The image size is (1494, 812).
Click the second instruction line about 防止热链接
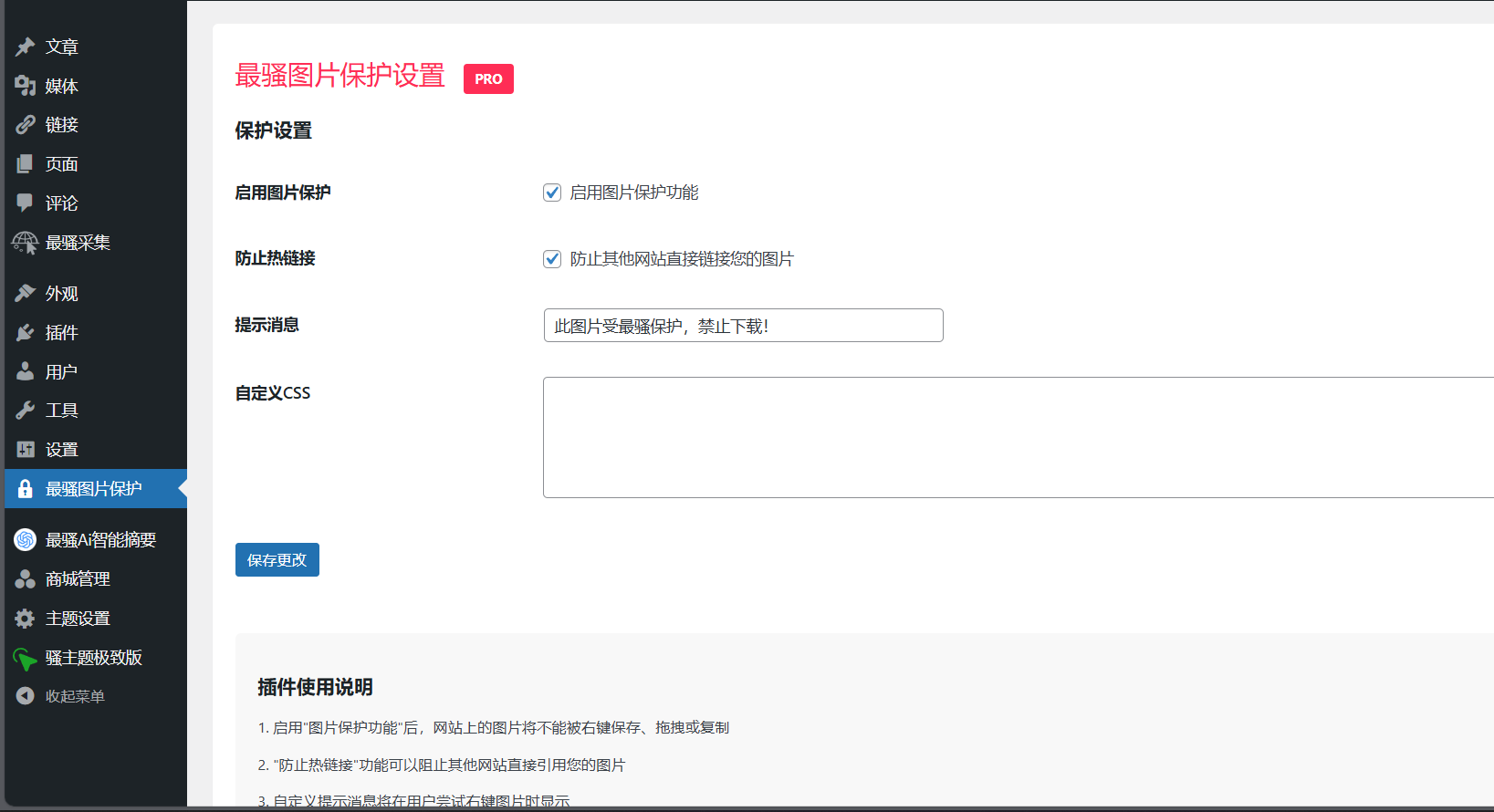[x=442, y=765]
